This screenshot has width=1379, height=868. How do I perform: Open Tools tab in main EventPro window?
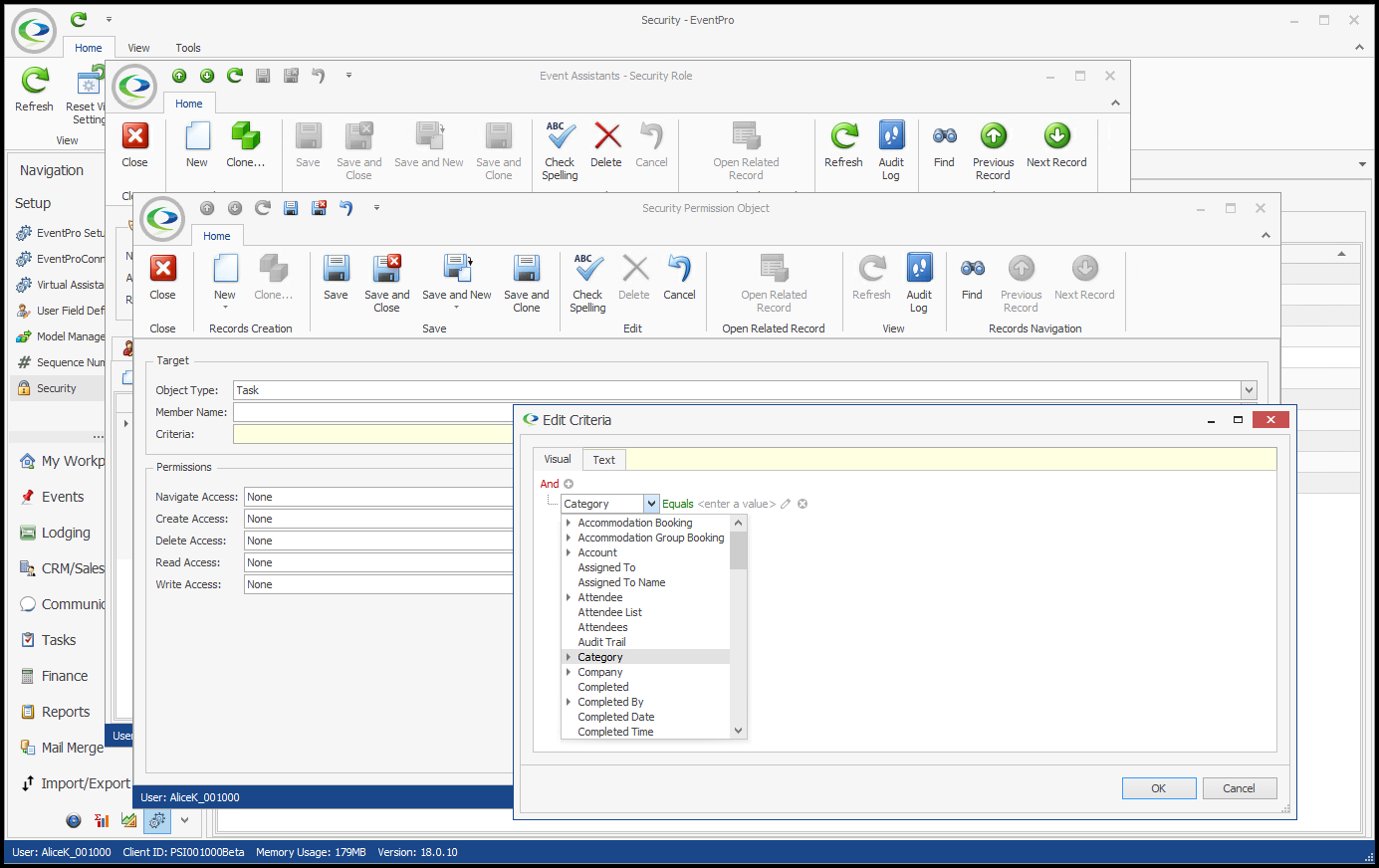188,48
